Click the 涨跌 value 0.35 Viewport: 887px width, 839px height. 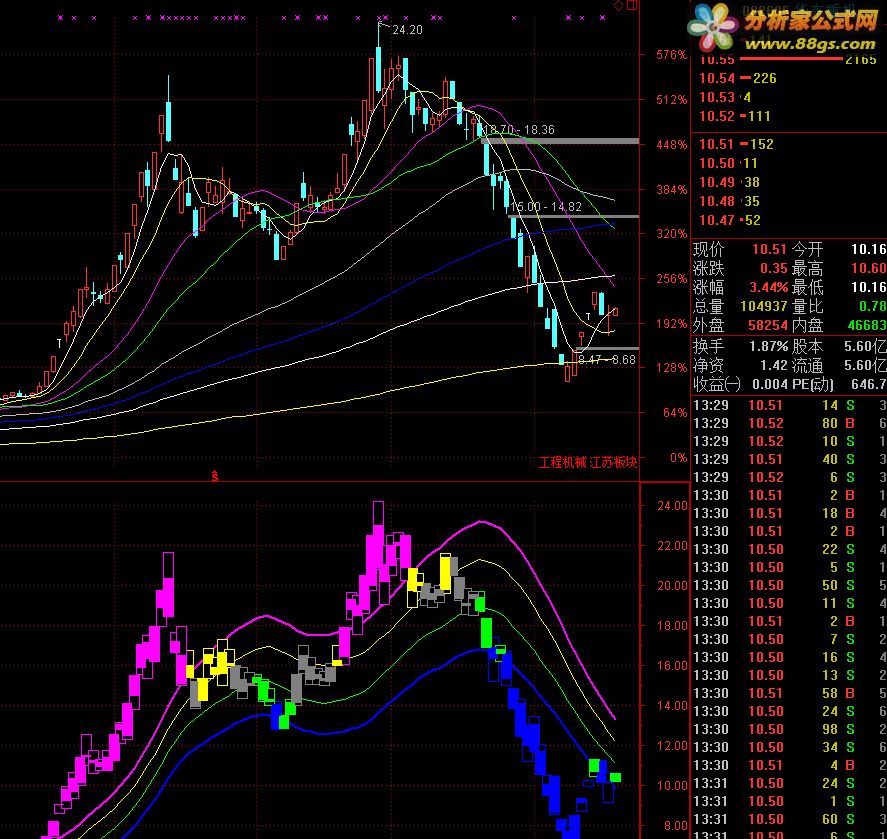pyautogui.click(x=773, y=268)
